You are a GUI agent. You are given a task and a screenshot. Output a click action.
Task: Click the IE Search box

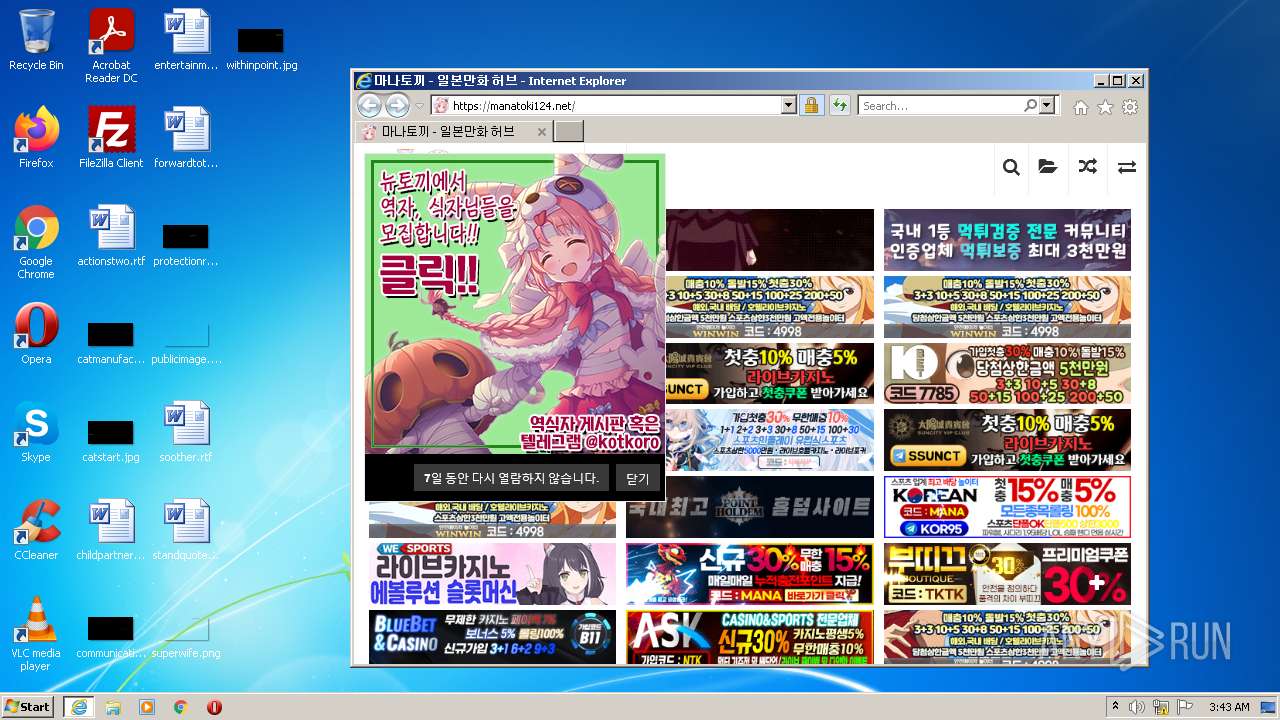(939, 105)
